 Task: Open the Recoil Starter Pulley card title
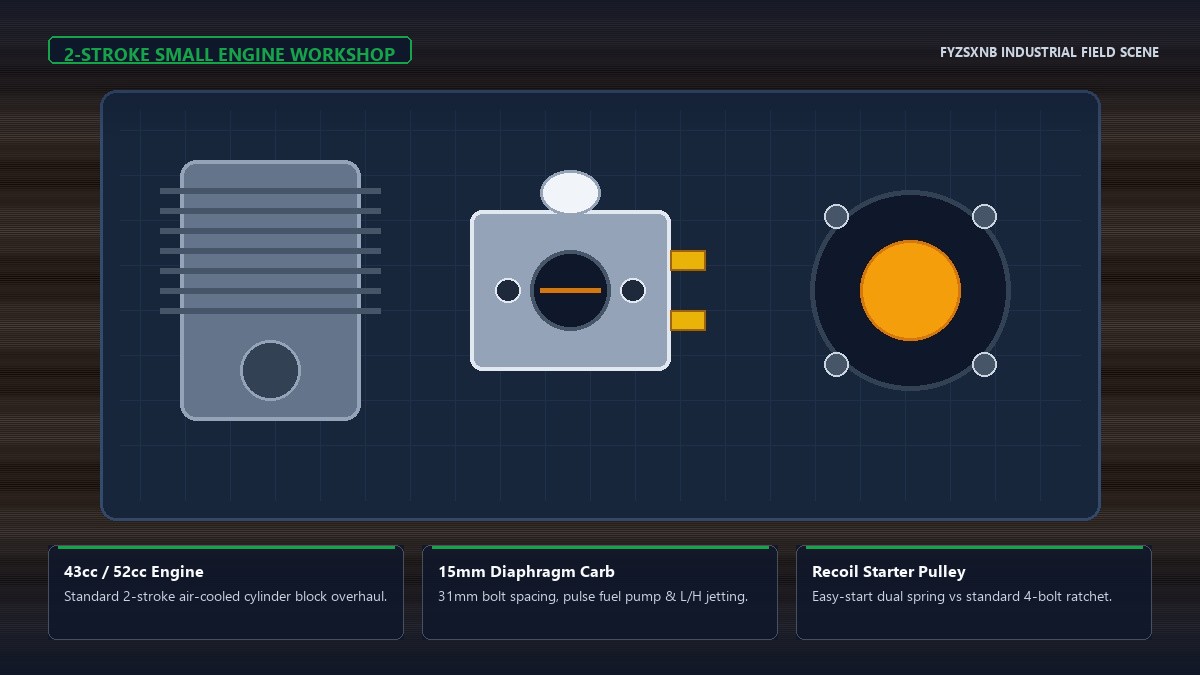[889, 572]
